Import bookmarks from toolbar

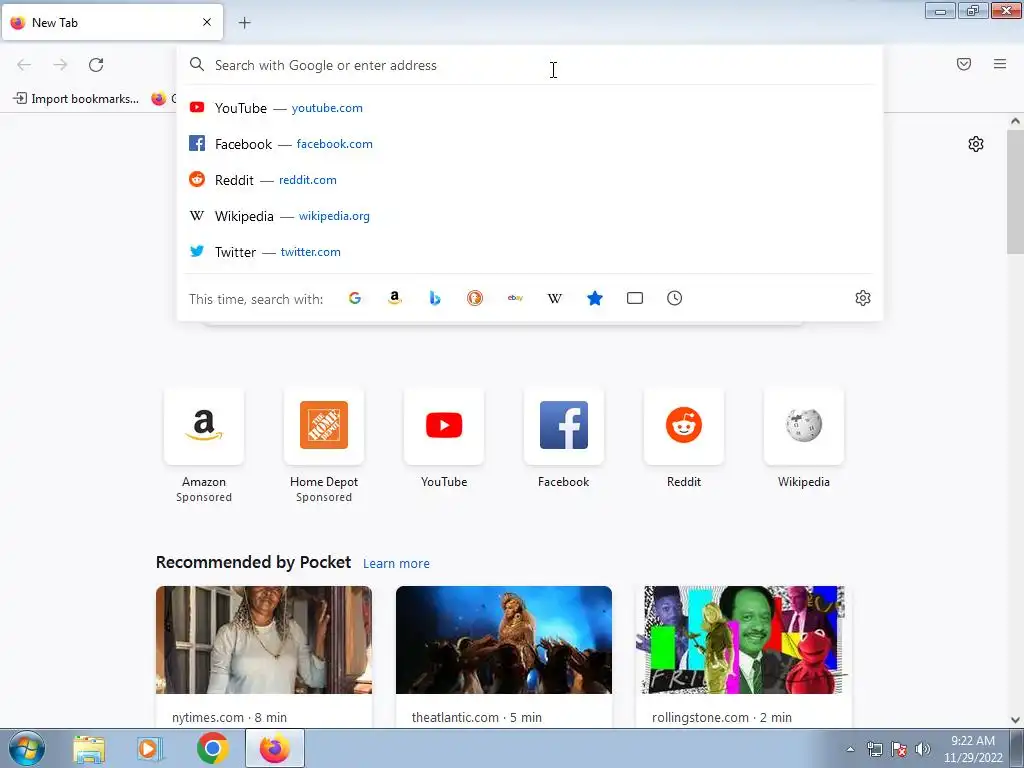[76, 99]
